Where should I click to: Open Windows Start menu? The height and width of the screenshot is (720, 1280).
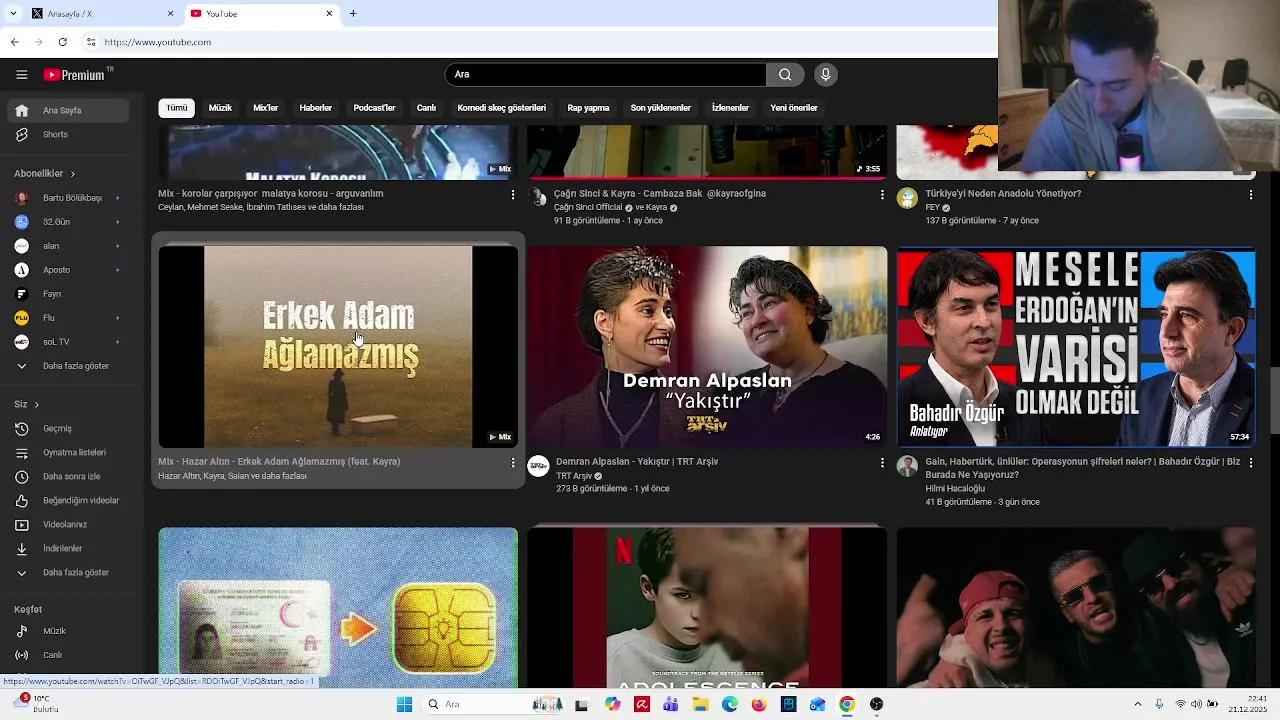(404, 704)
